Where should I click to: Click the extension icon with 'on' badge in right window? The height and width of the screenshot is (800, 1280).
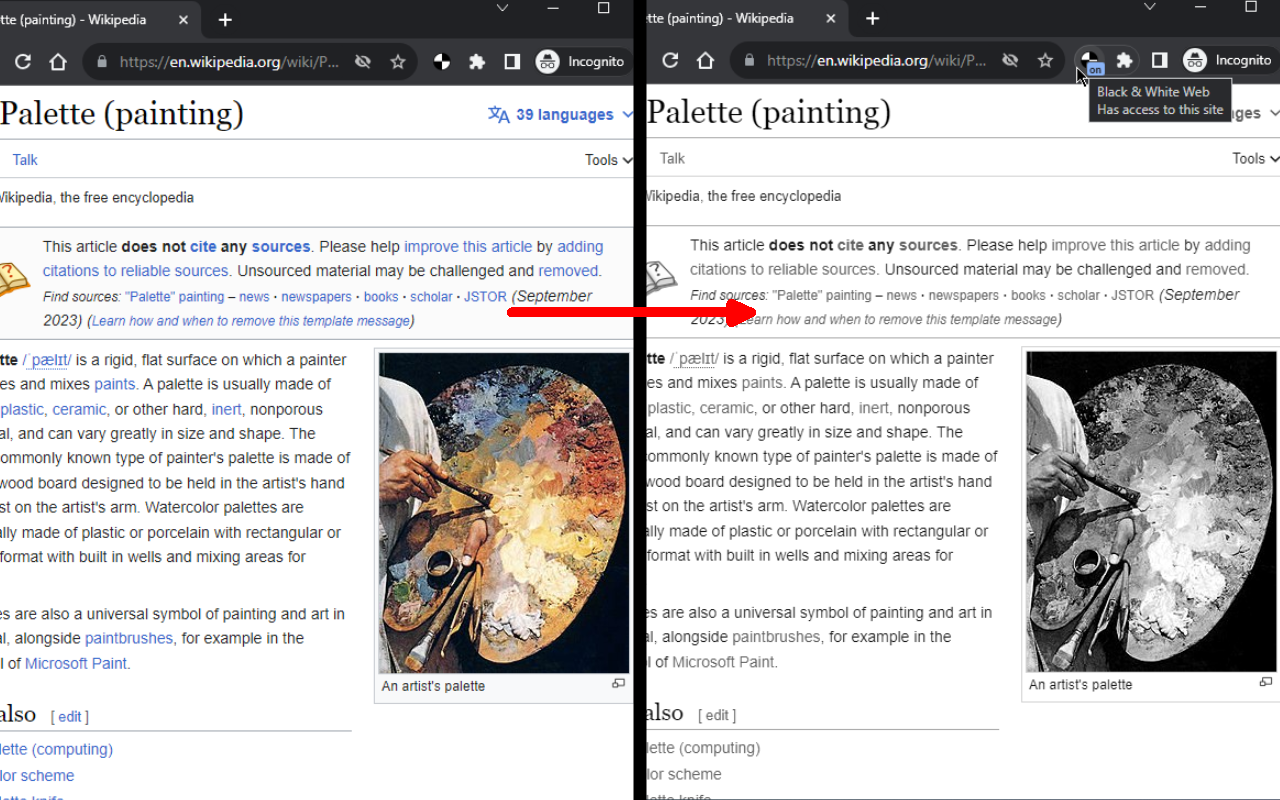pyautogui.click(x=1089, y=61)
